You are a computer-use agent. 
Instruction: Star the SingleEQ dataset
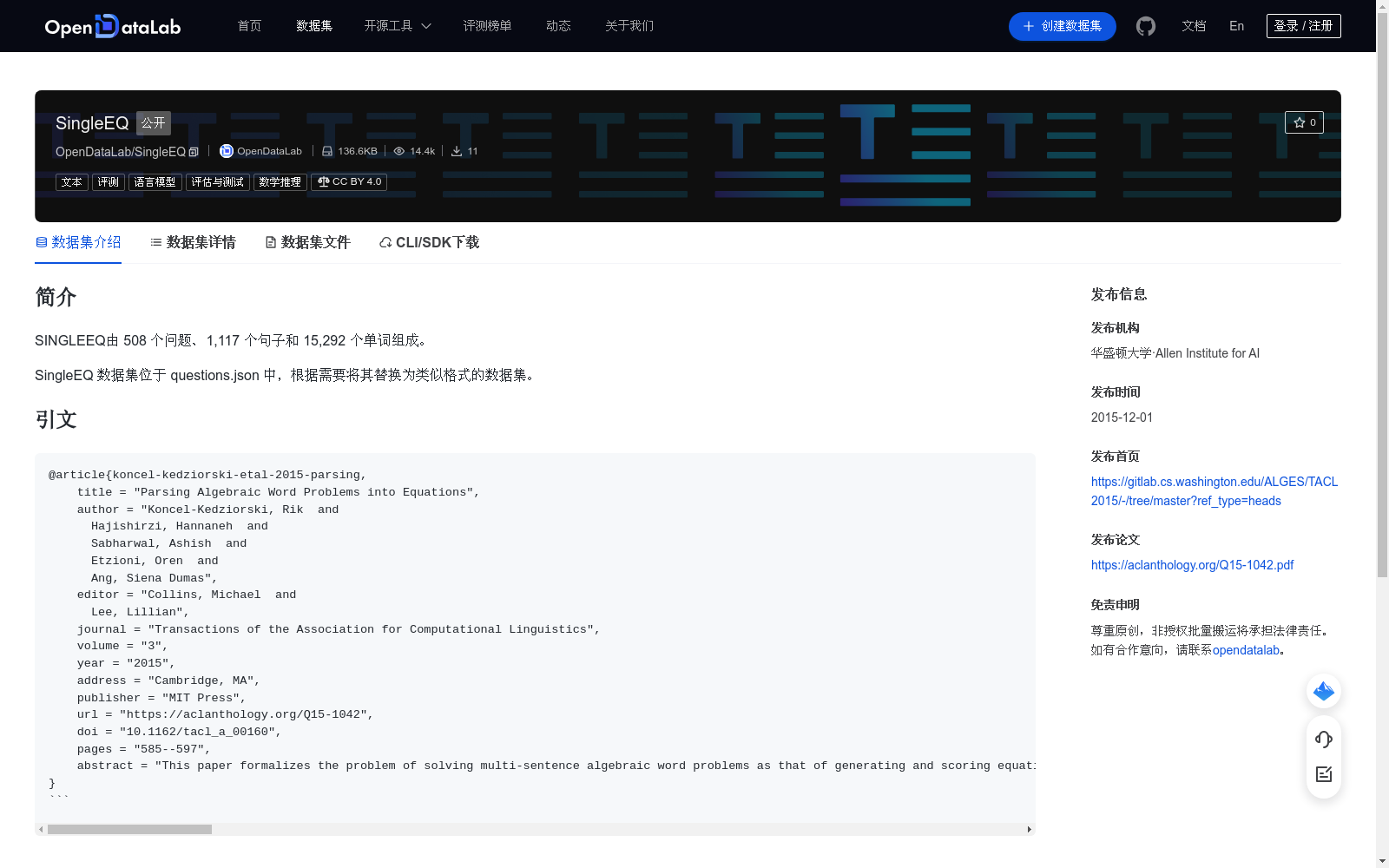(1304, 122)
